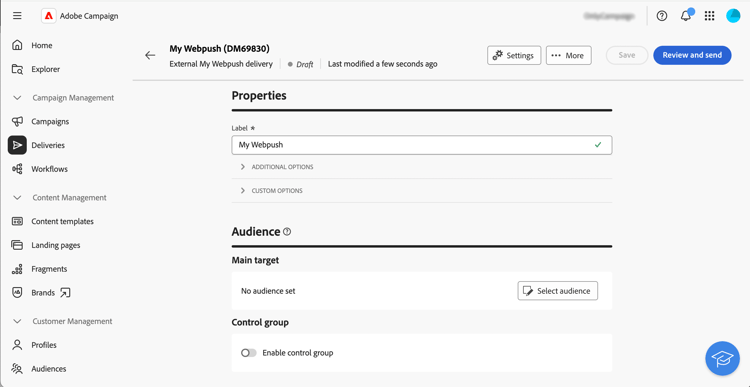Open the apps grid switcher
This screenshot has width=750, height=387.
tap(709, 16)
